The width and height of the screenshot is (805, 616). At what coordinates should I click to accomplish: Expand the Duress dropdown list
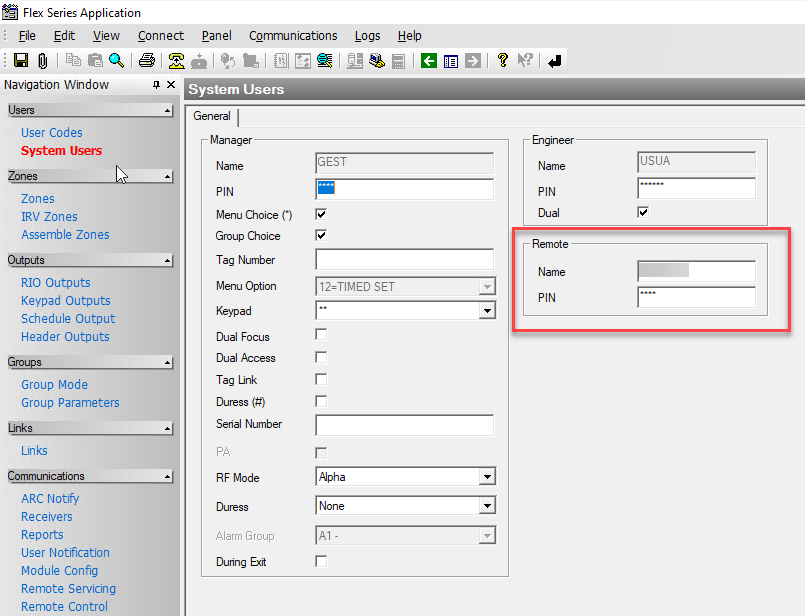tap(486, 507)
